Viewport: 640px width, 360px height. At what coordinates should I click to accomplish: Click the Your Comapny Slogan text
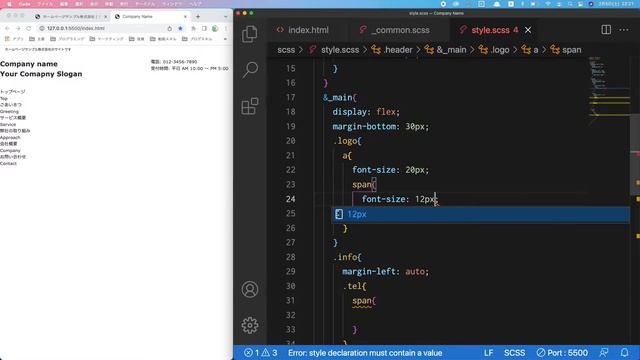point(41,74)
